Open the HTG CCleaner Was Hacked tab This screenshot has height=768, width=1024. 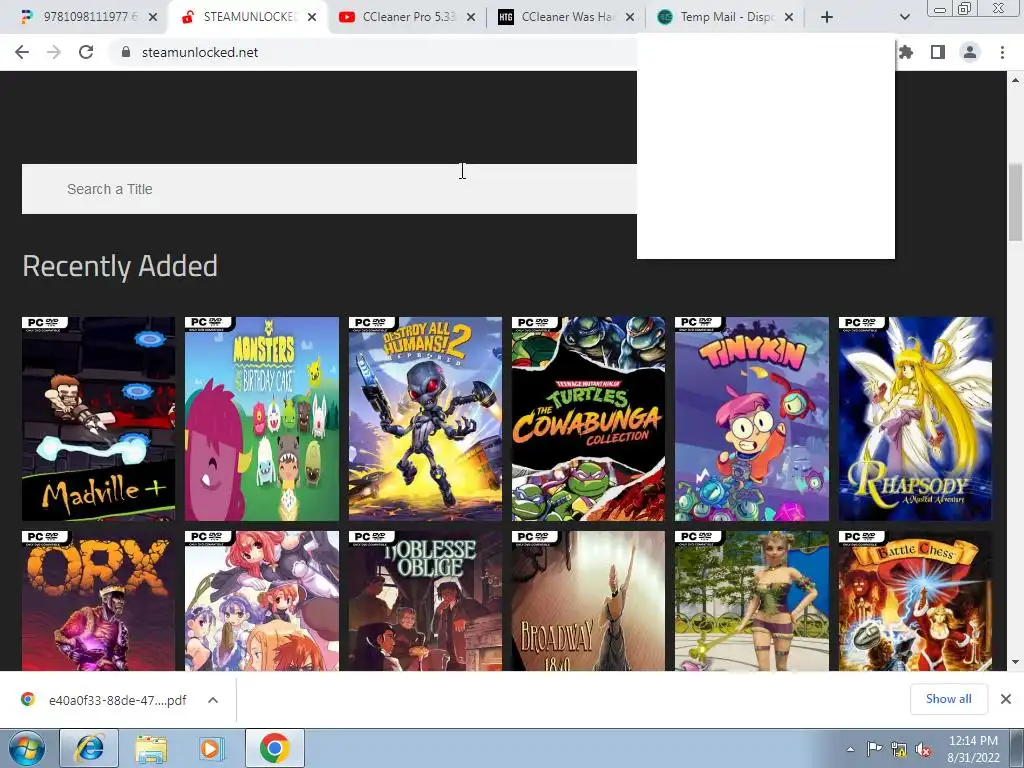565,17
